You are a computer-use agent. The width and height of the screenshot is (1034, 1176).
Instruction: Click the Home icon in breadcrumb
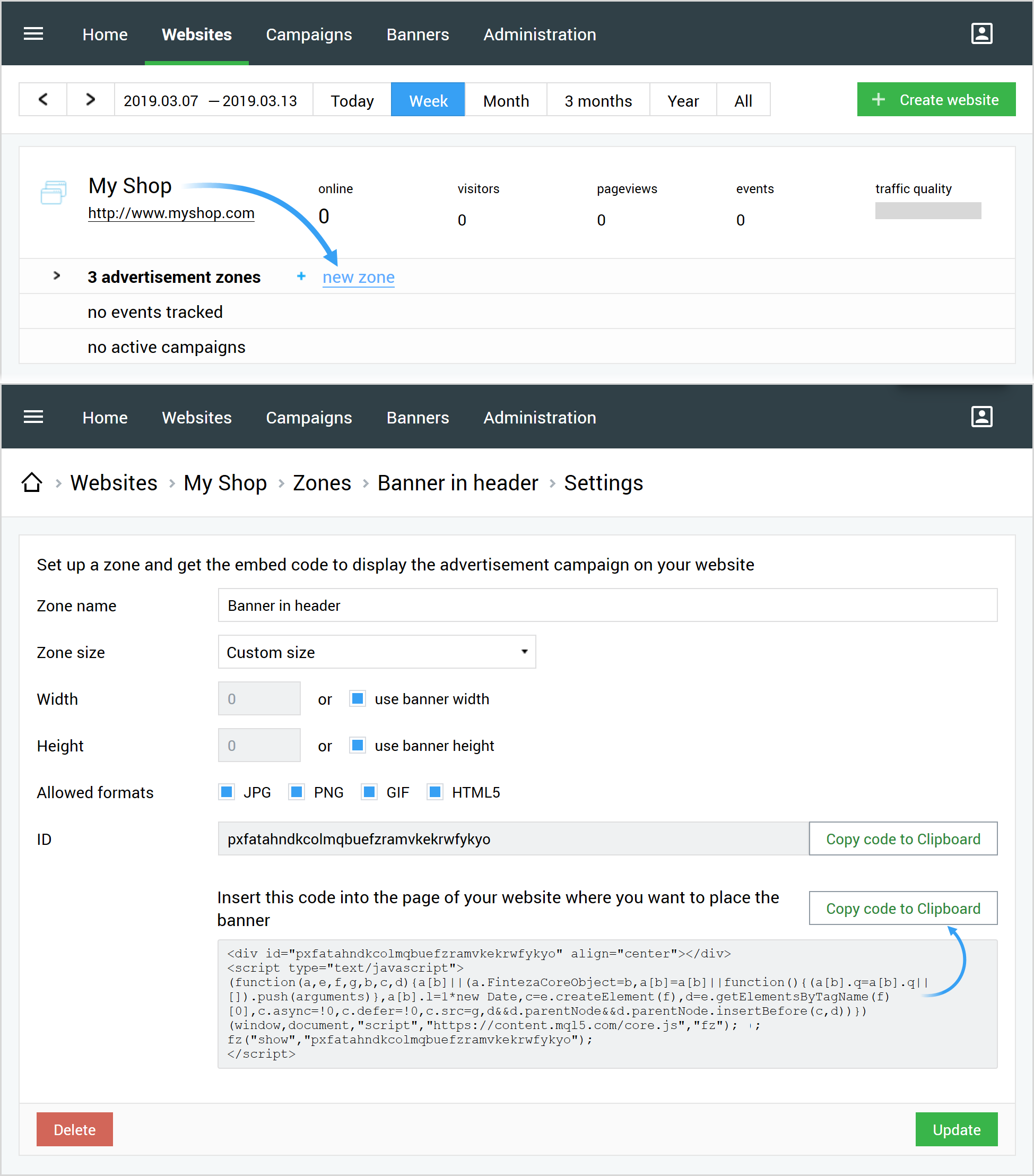(x=32, y=483)
